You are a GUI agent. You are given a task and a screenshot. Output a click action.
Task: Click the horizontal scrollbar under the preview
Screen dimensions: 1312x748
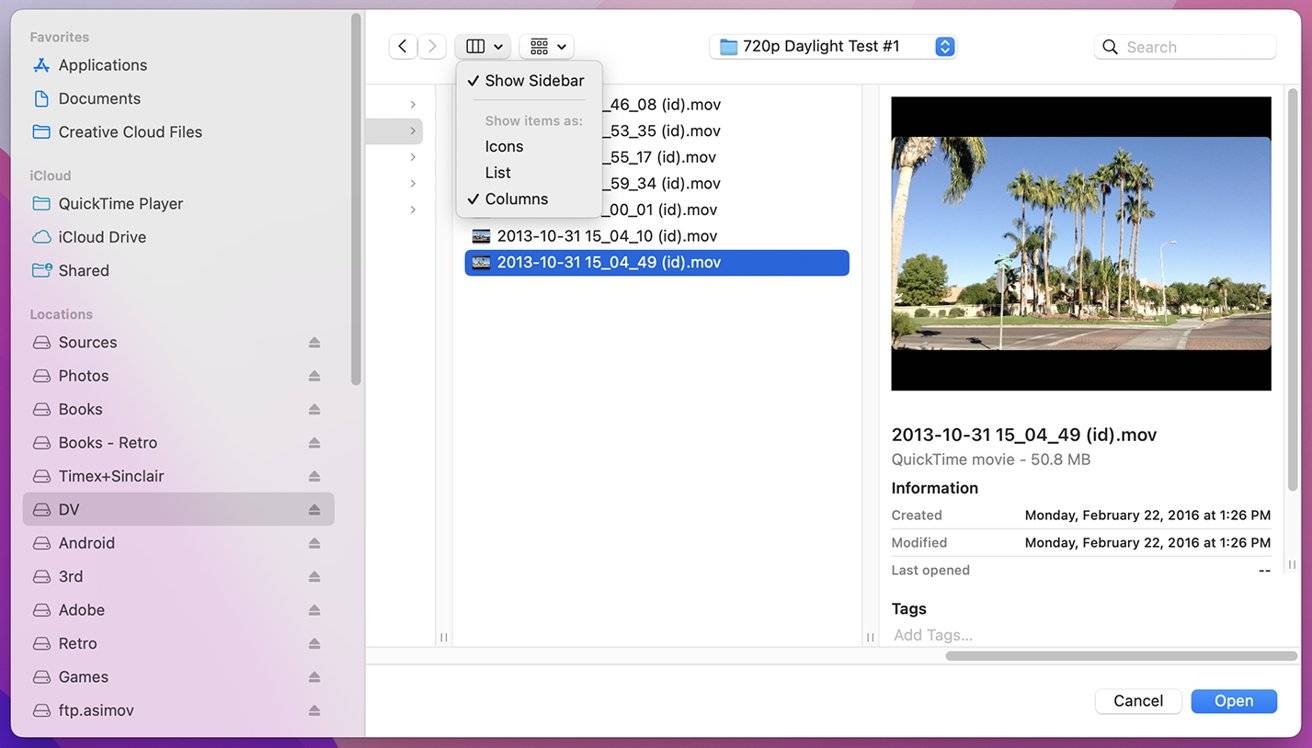coord(1121,656)
